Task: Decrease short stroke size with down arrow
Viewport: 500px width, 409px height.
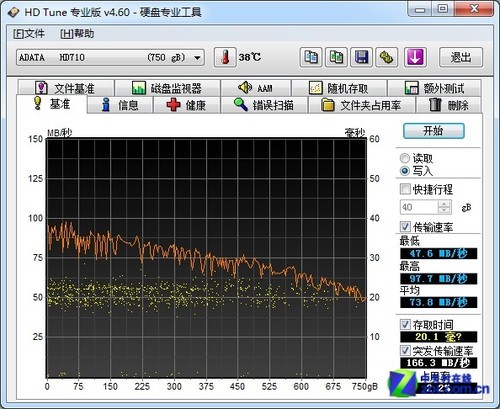Action: [x=444, y=210]
